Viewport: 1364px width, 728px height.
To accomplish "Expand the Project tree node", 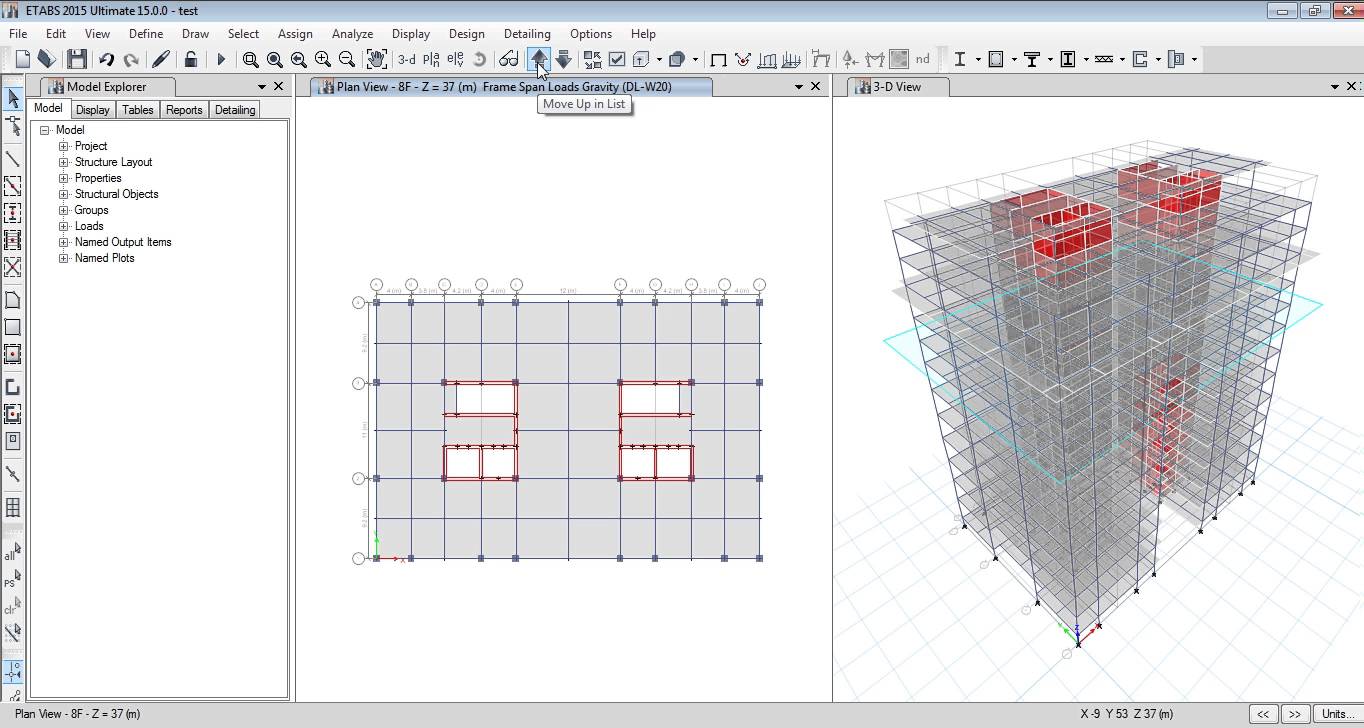I will coord(64,146).
